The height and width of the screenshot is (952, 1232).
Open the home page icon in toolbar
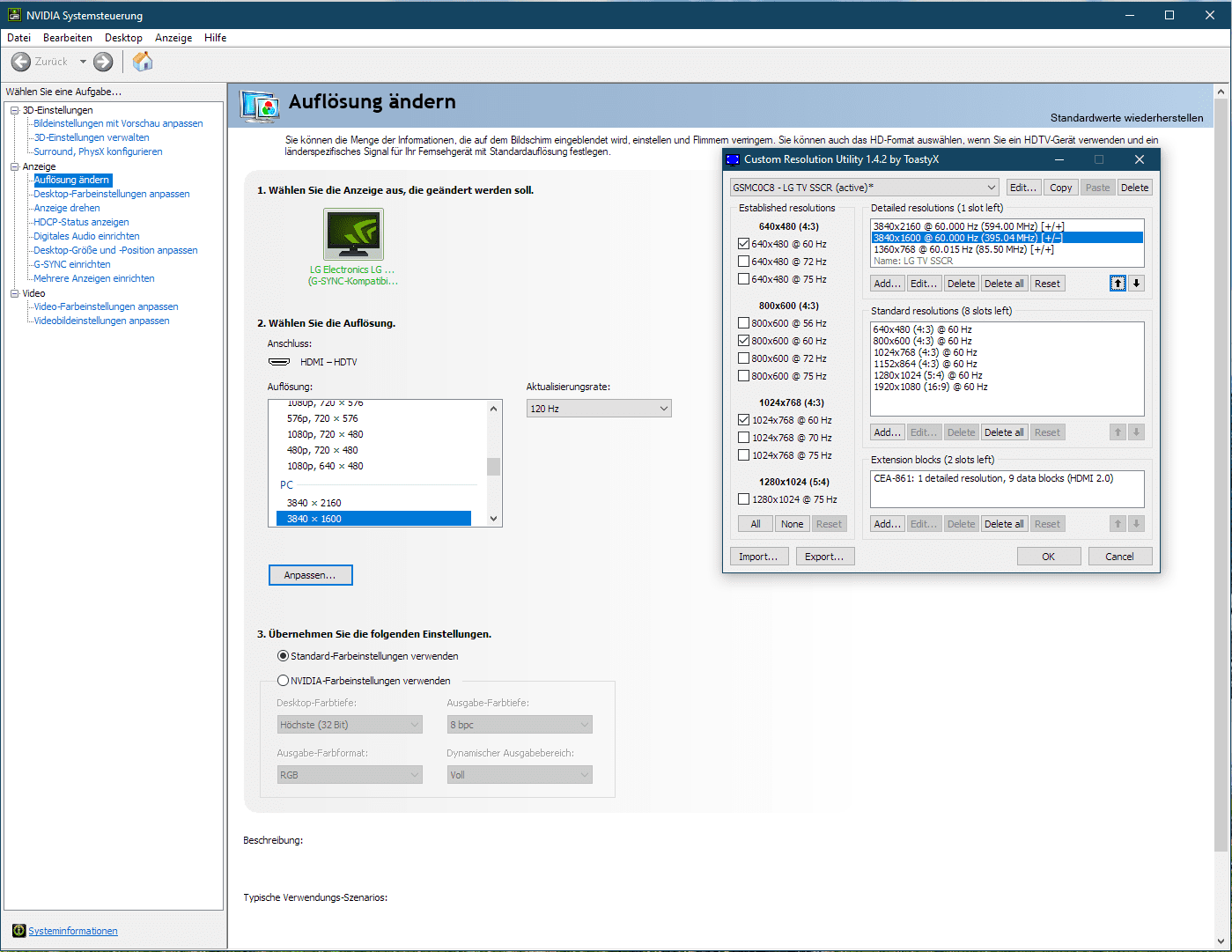point(143,61)
